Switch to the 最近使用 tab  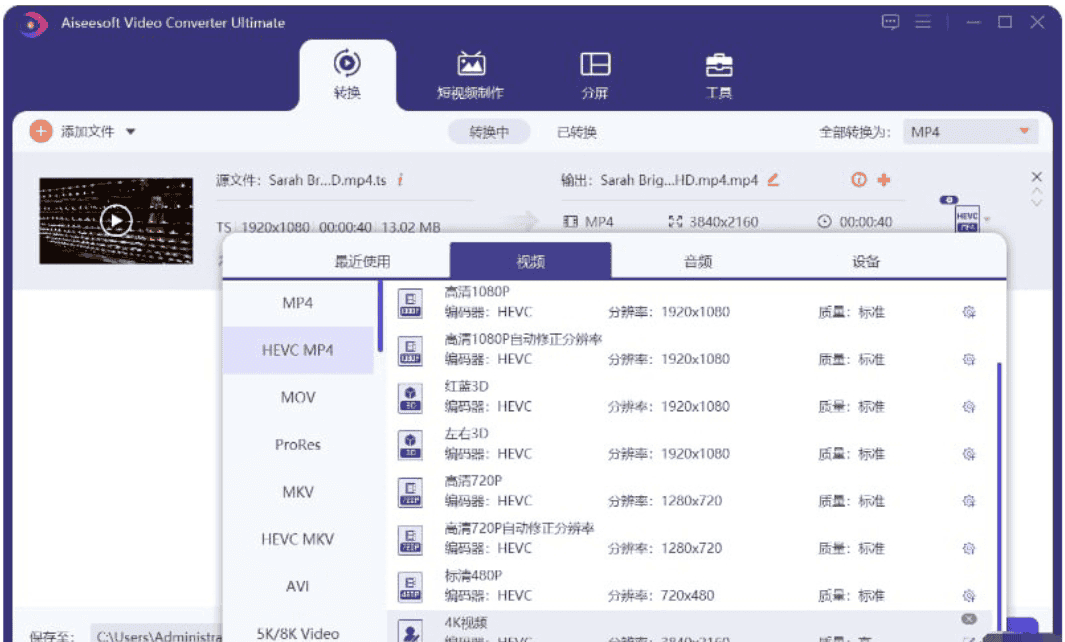pyautogui.click(x=362, y=262)
